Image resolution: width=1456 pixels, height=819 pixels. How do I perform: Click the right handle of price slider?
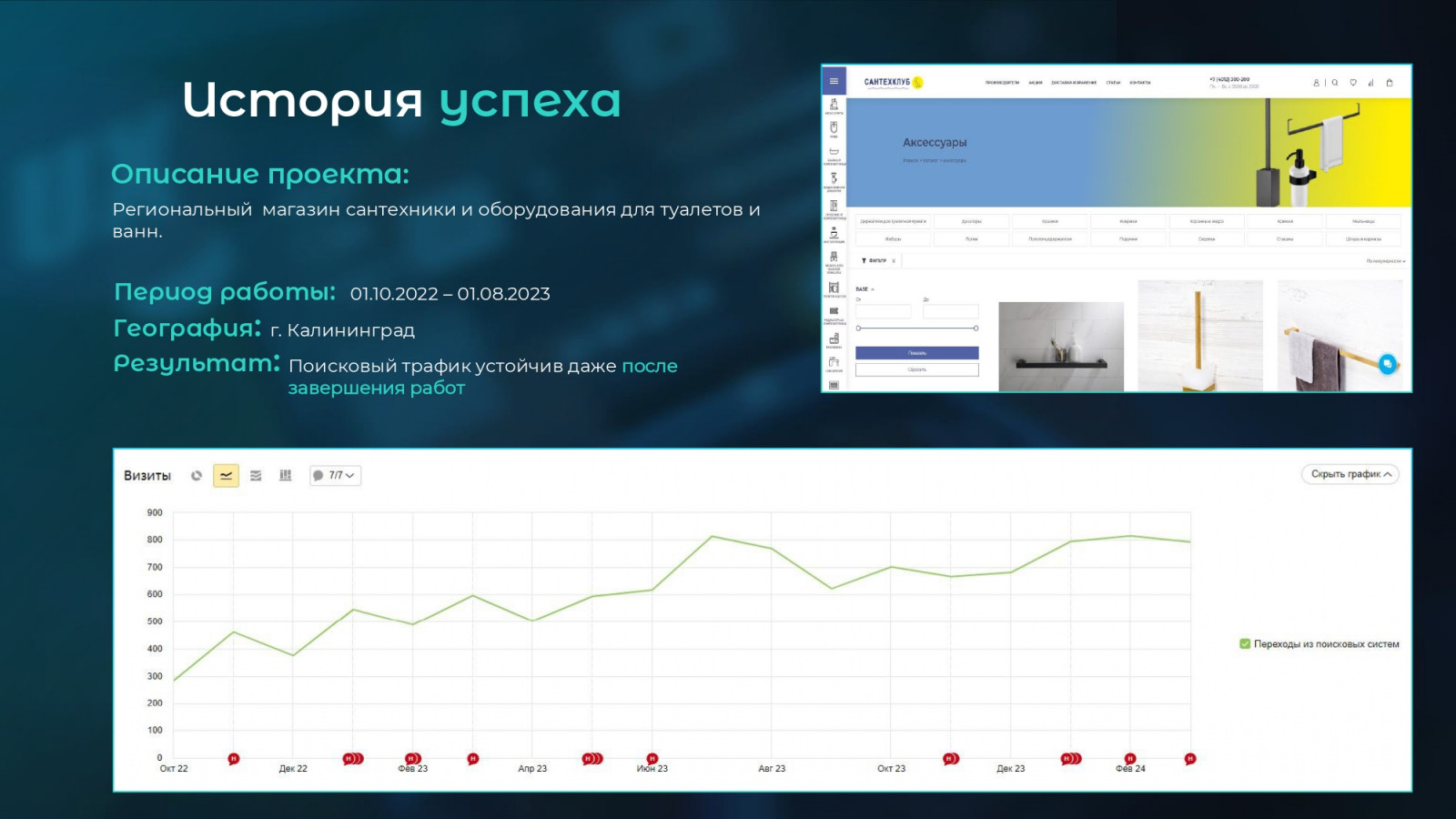(976, 329)
